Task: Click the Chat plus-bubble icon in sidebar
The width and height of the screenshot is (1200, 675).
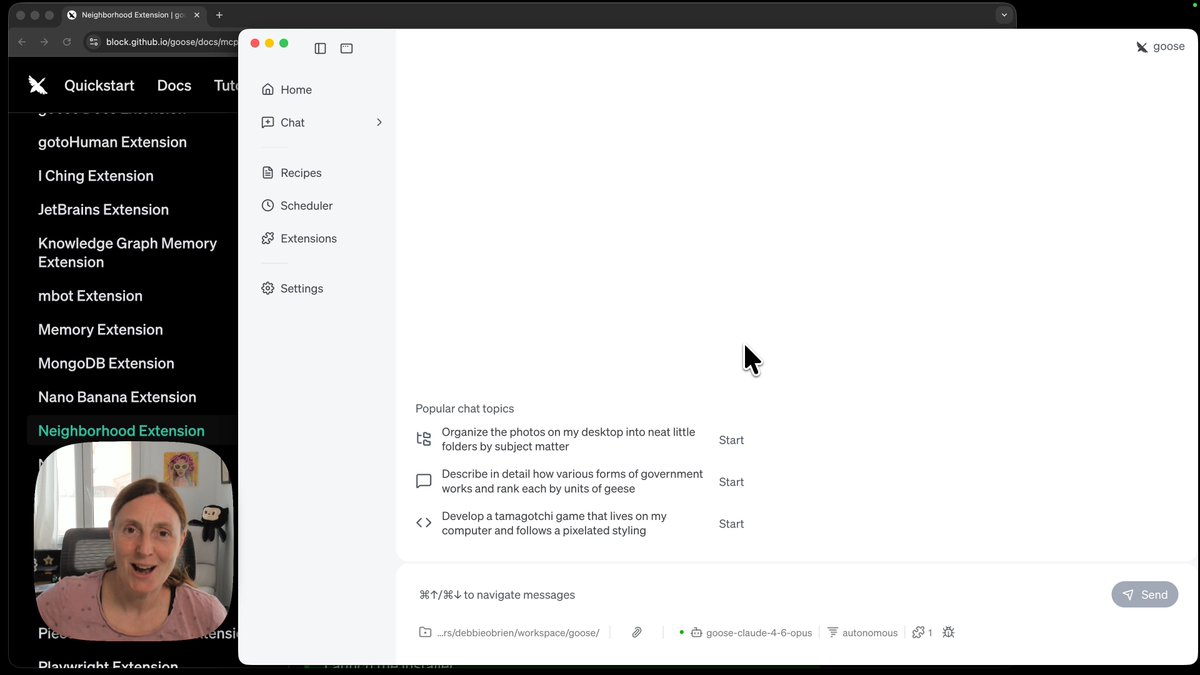Action: pos(267,122)
